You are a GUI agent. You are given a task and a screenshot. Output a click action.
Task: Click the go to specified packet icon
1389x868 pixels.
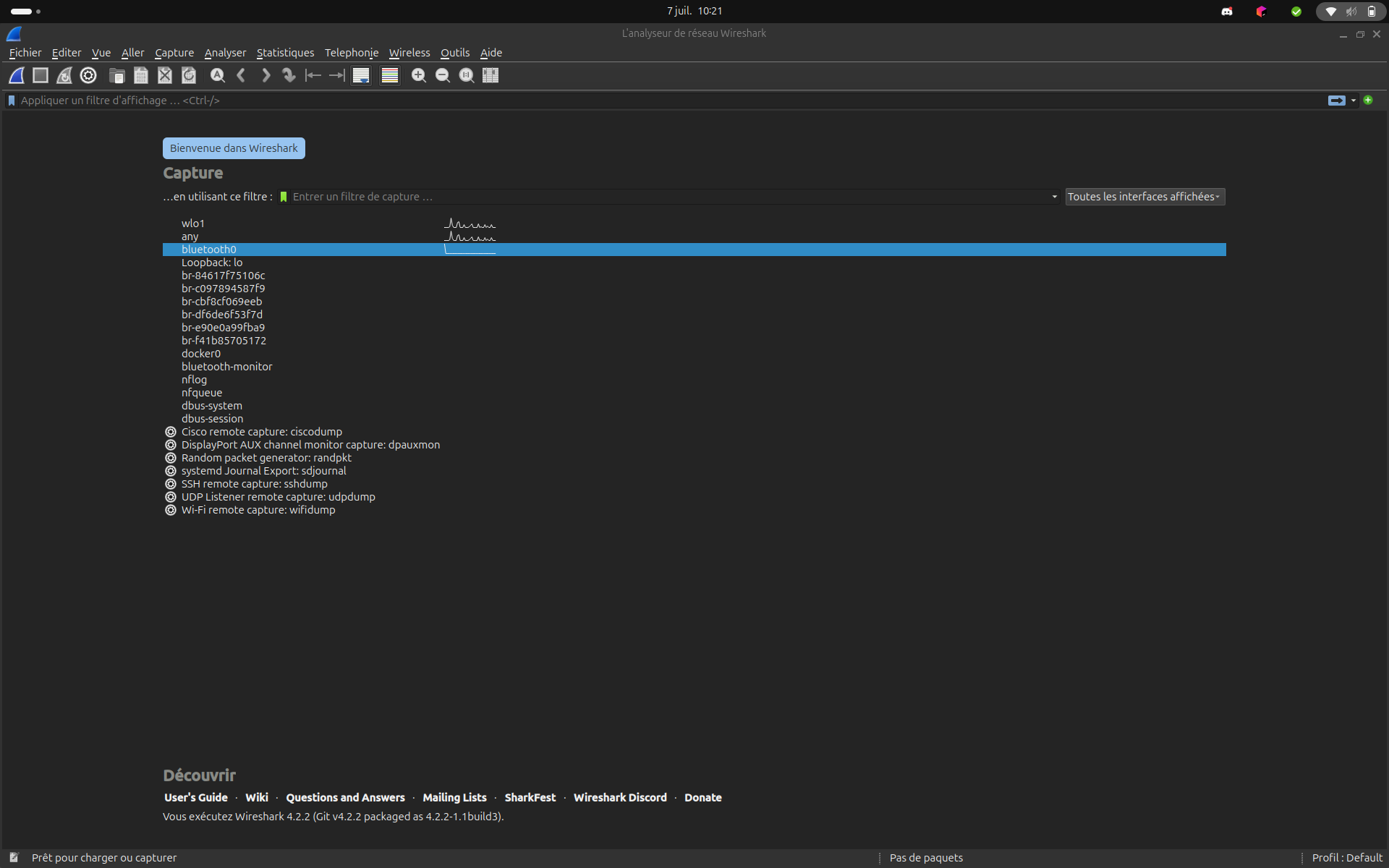[289, 75]
